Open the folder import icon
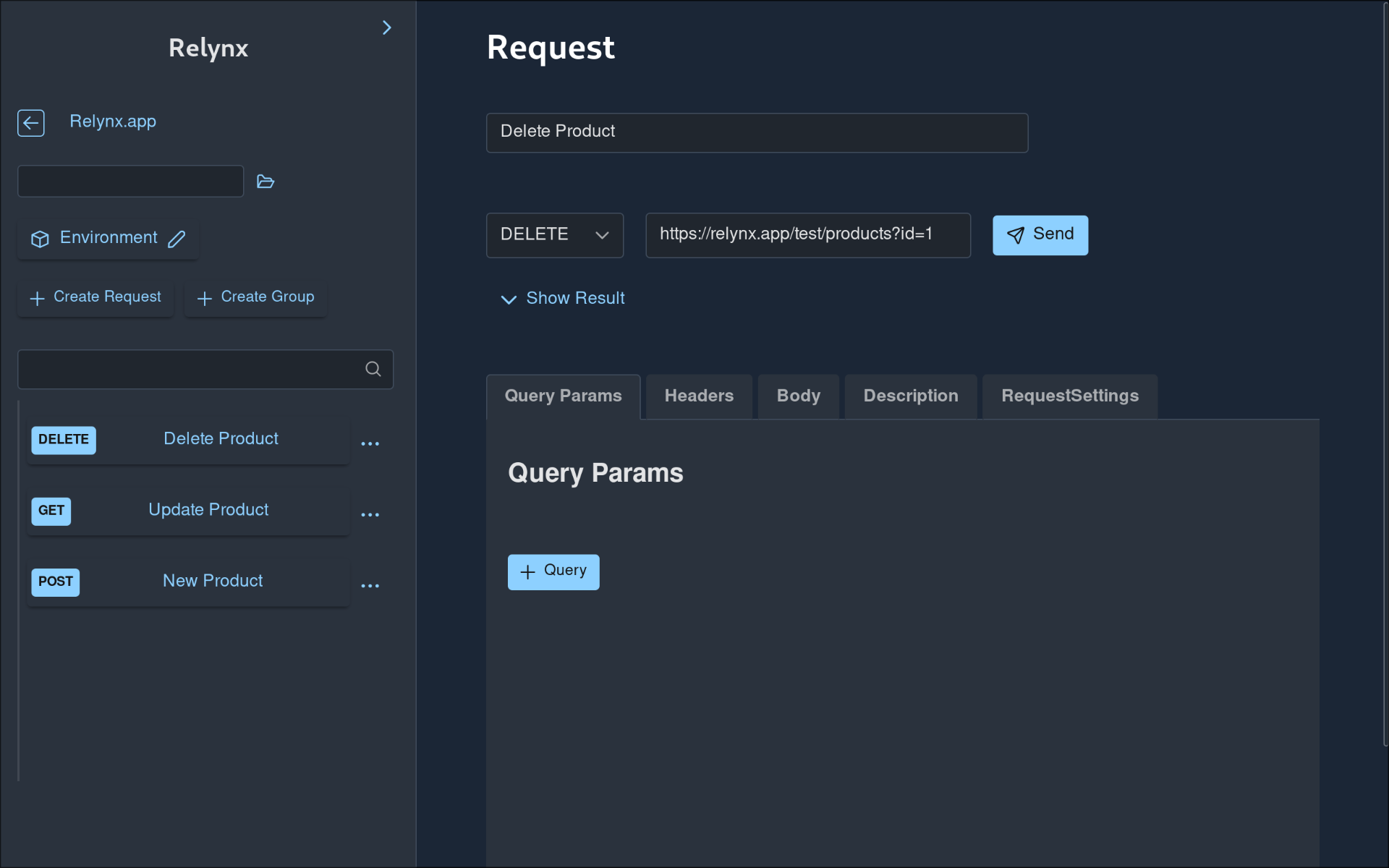 (x=265, y=182)
